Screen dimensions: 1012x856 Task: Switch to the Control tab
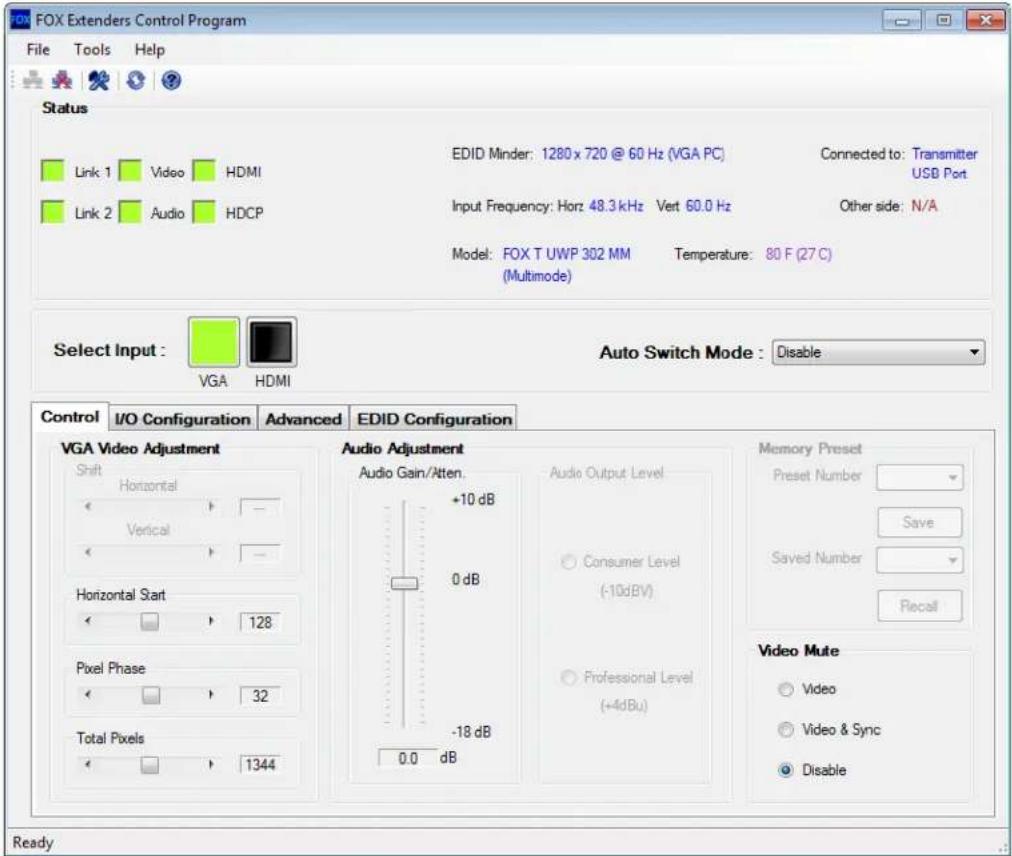70,416
